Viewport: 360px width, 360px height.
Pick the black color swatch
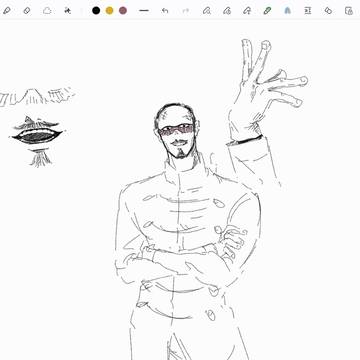(x=96, y=11)
